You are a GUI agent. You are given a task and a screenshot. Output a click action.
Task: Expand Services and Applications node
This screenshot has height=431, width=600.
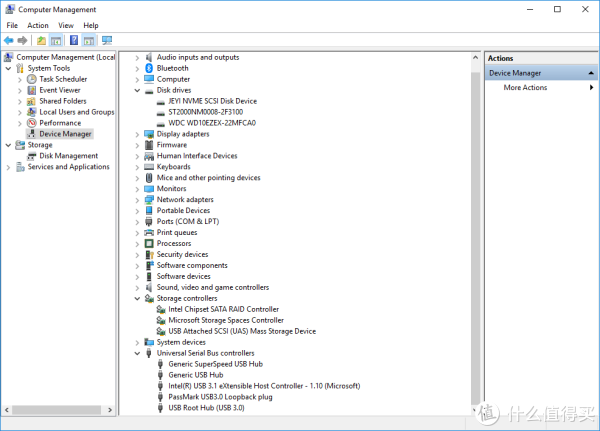tap(8, 167)
